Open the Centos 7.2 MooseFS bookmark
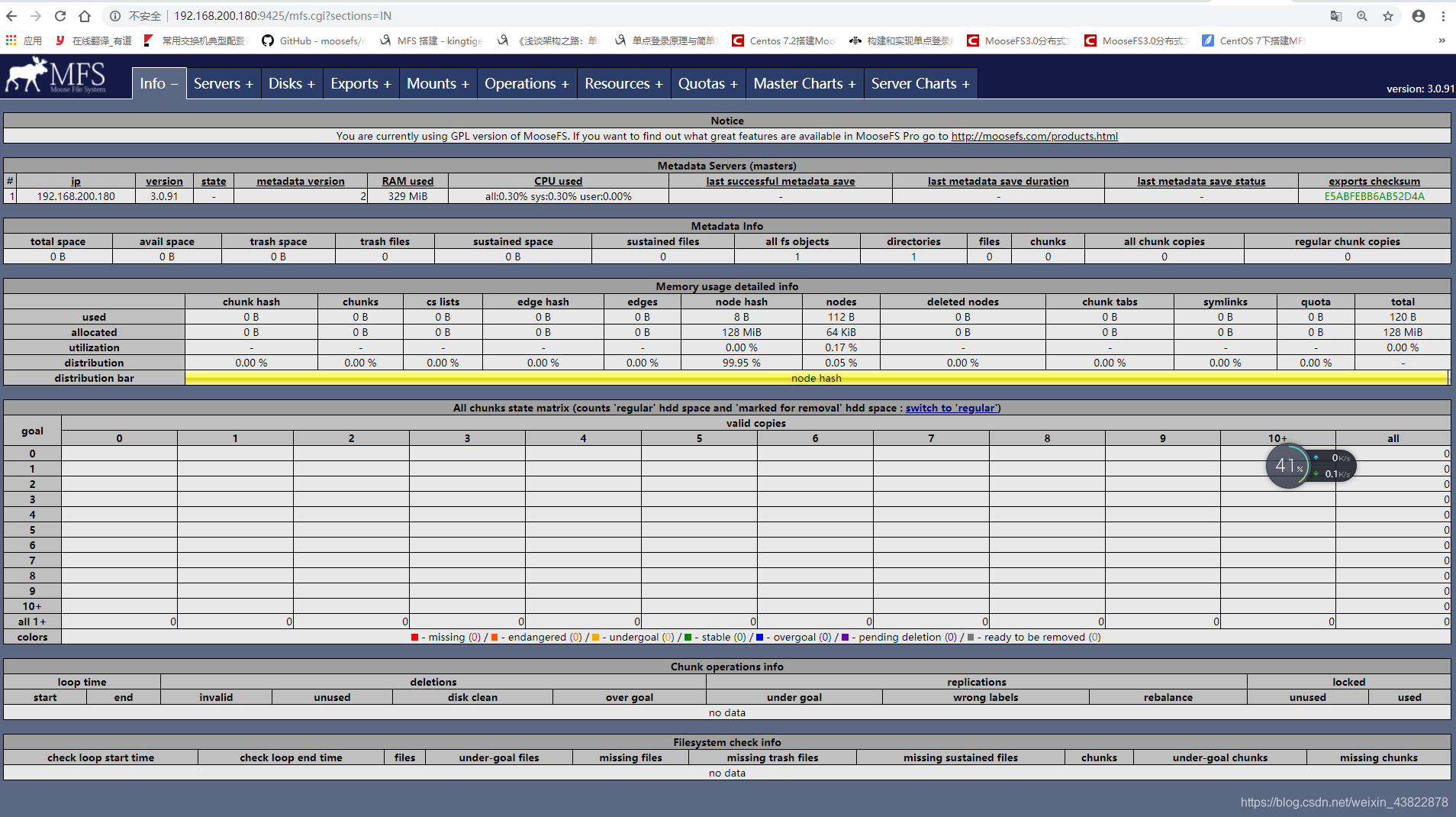The width and height of the screenshot is (1456, 817). [784, 40]
